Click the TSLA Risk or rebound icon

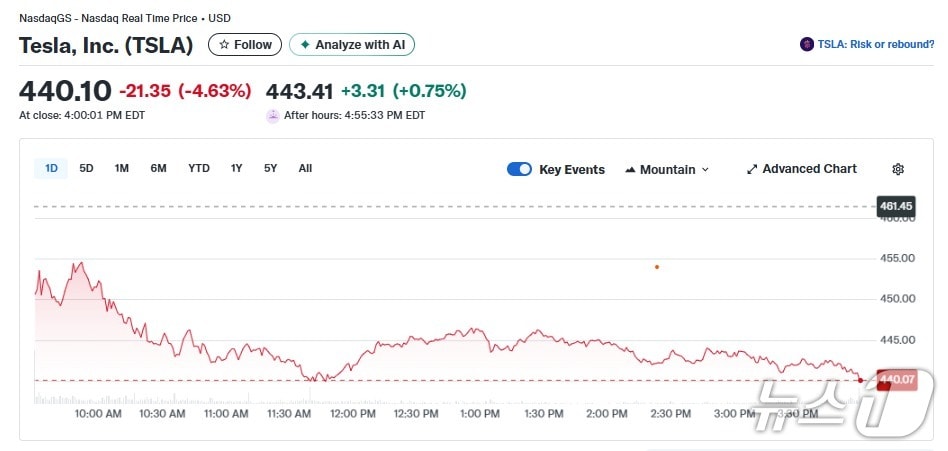click(806, 45)
